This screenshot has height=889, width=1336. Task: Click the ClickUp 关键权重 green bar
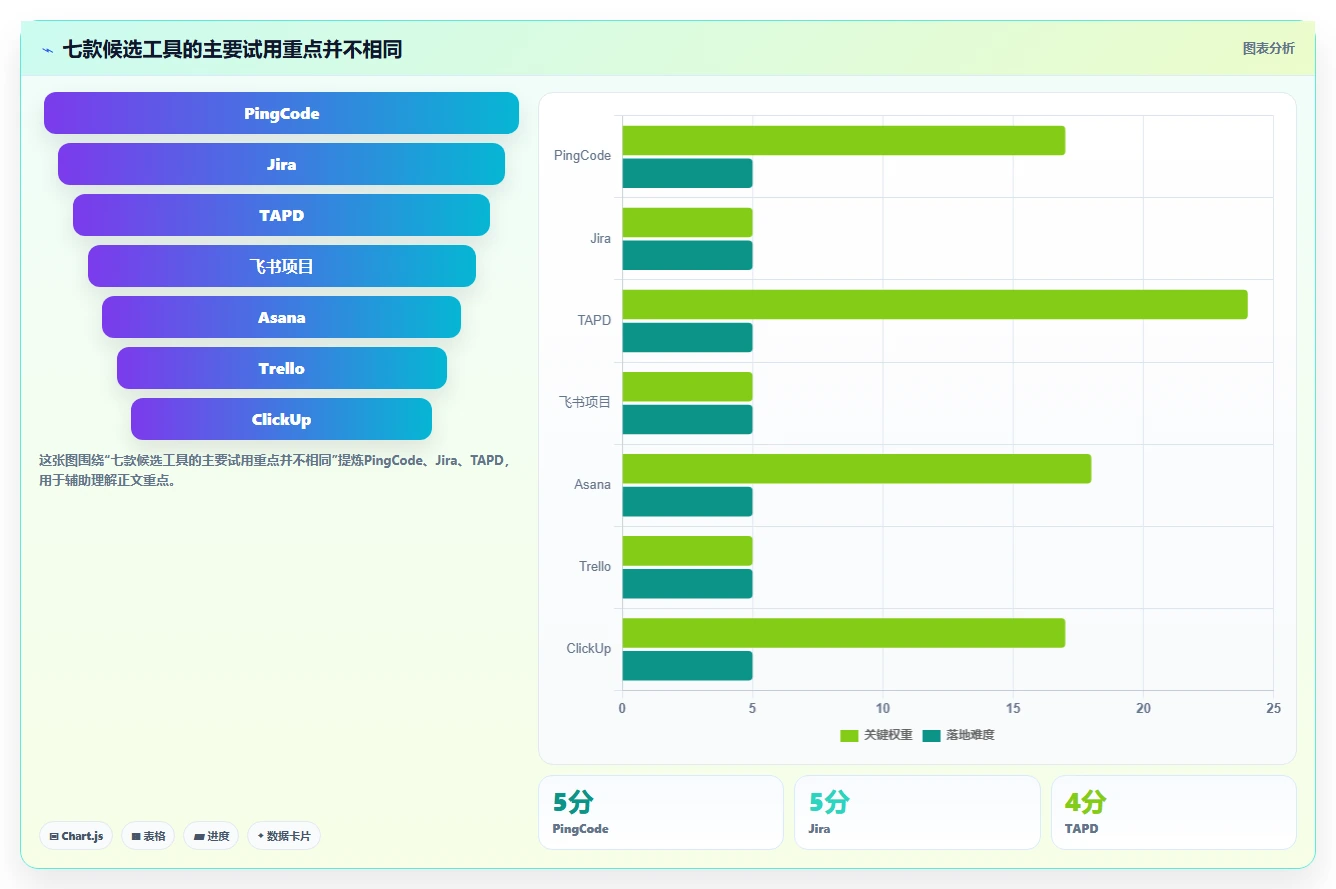point(843,633)
